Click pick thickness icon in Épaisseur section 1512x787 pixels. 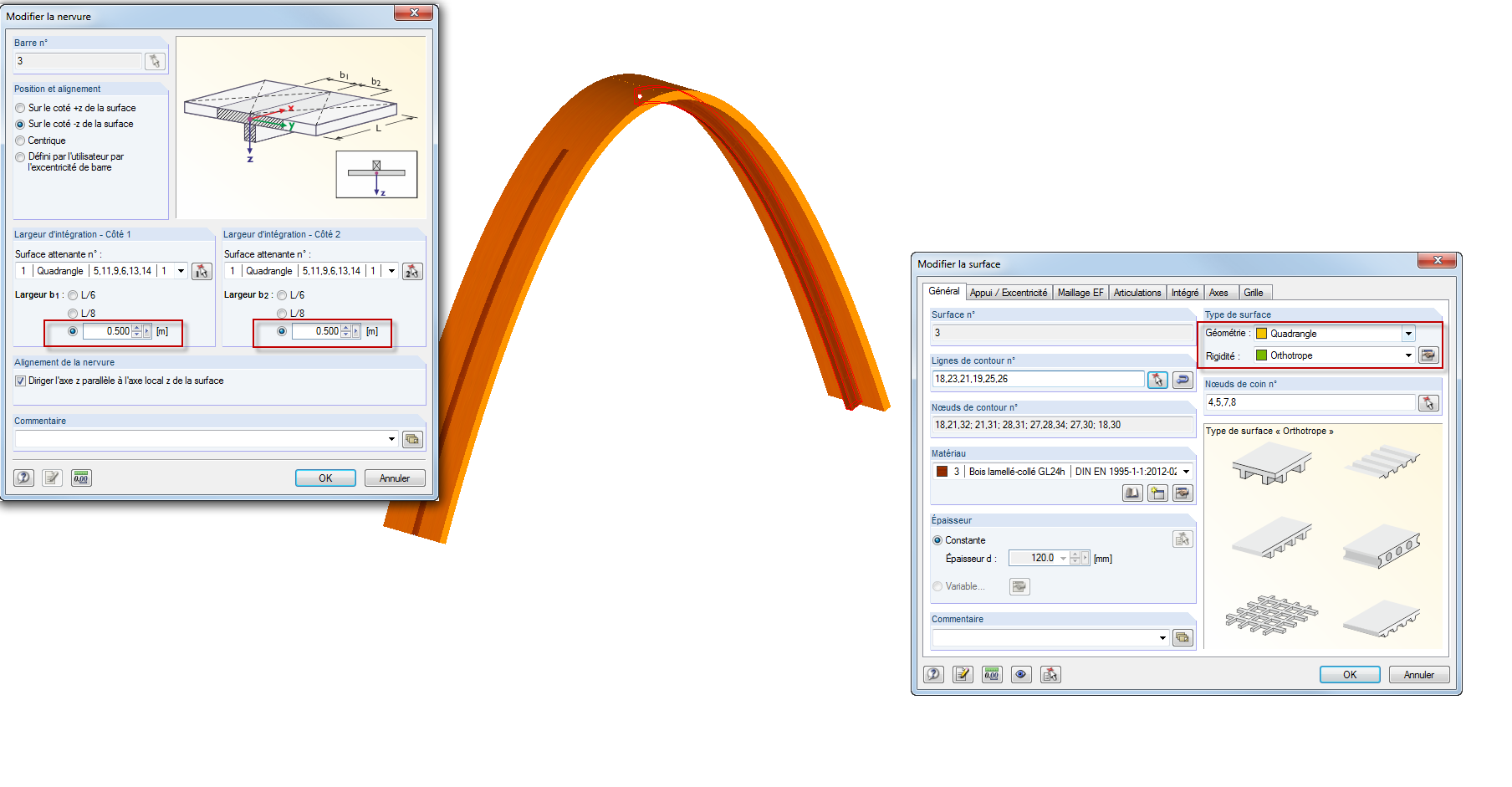point(1183,539)
